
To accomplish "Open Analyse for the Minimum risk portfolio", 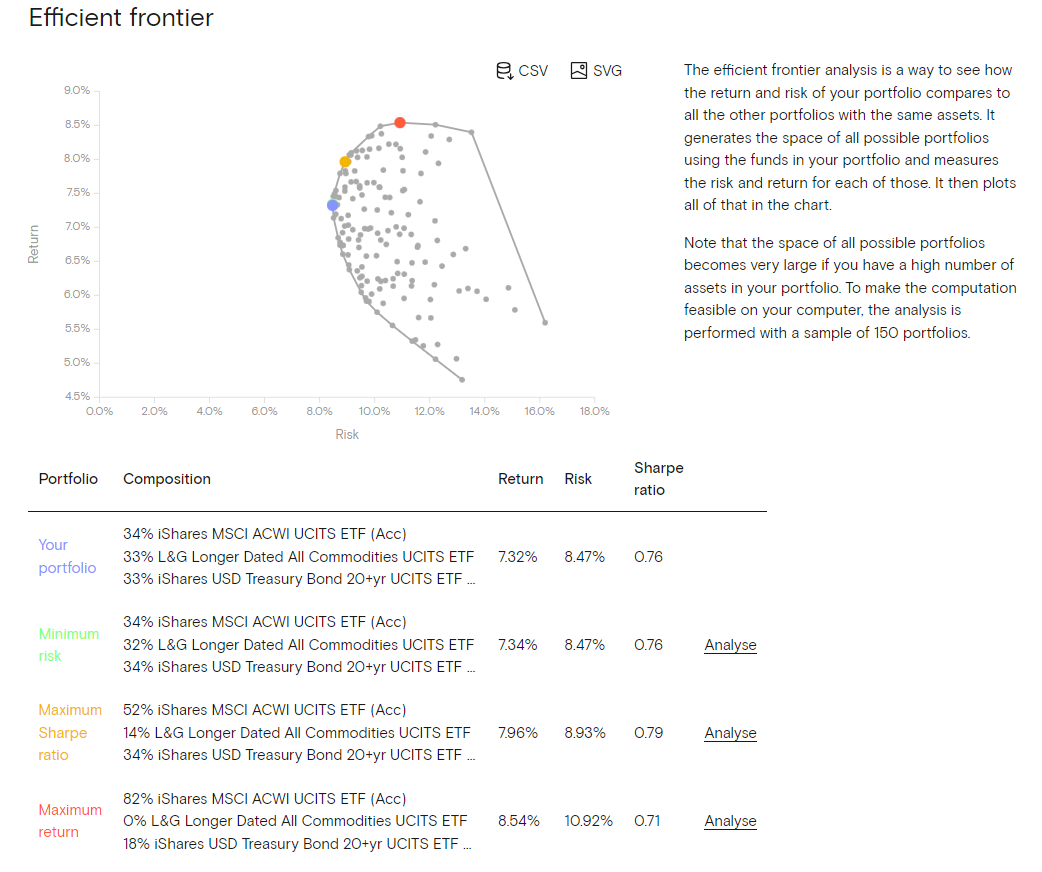I will tap(730, 645).
